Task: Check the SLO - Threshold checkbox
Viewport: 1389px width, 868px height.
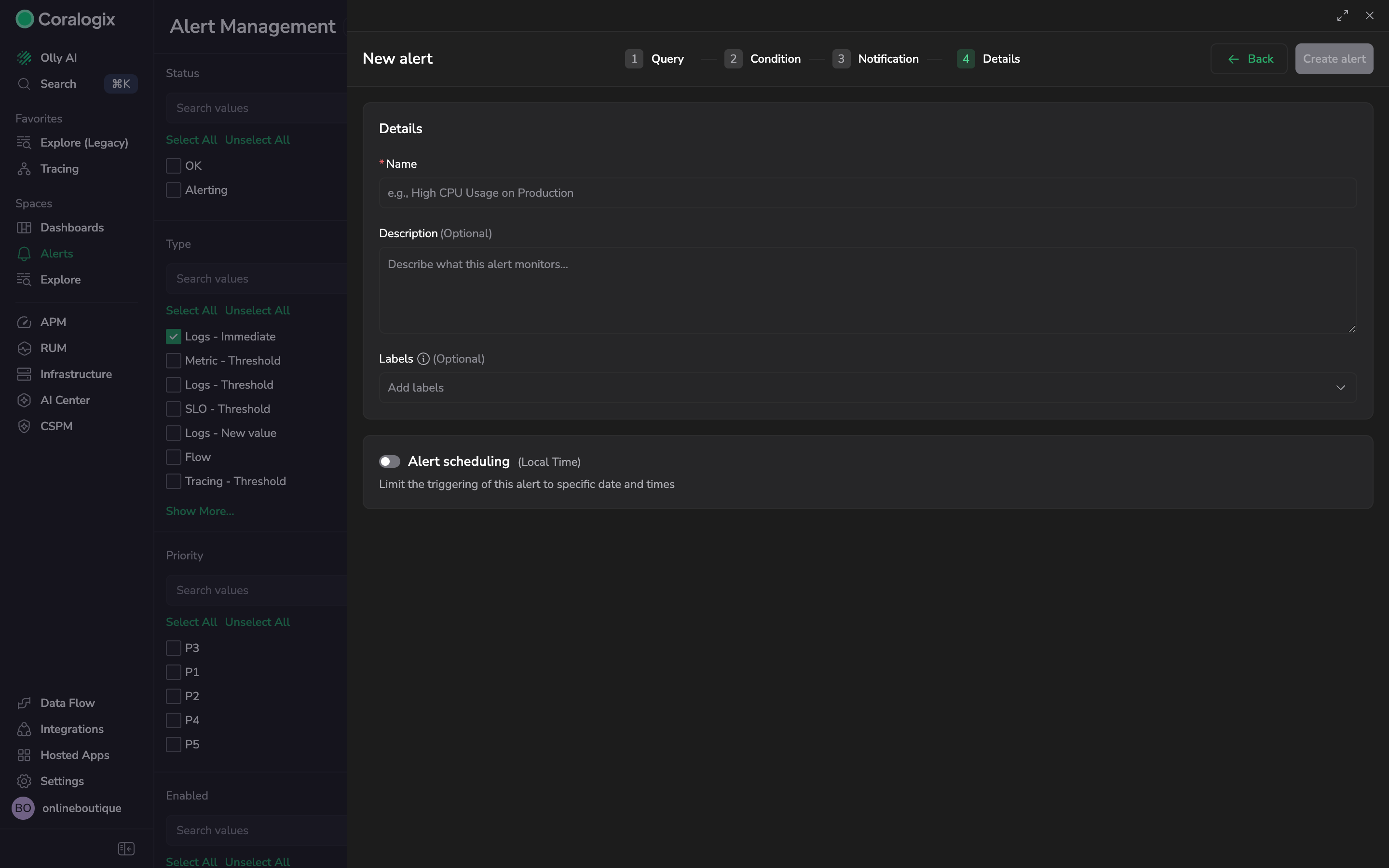Action: (x=173, y=409)
